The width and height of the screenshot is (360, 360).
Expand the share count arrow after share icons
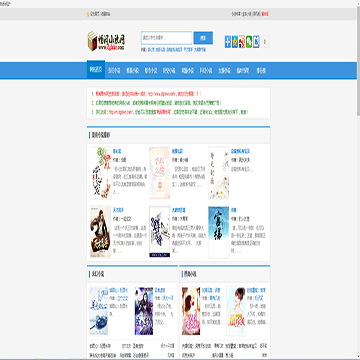[265, 42]
